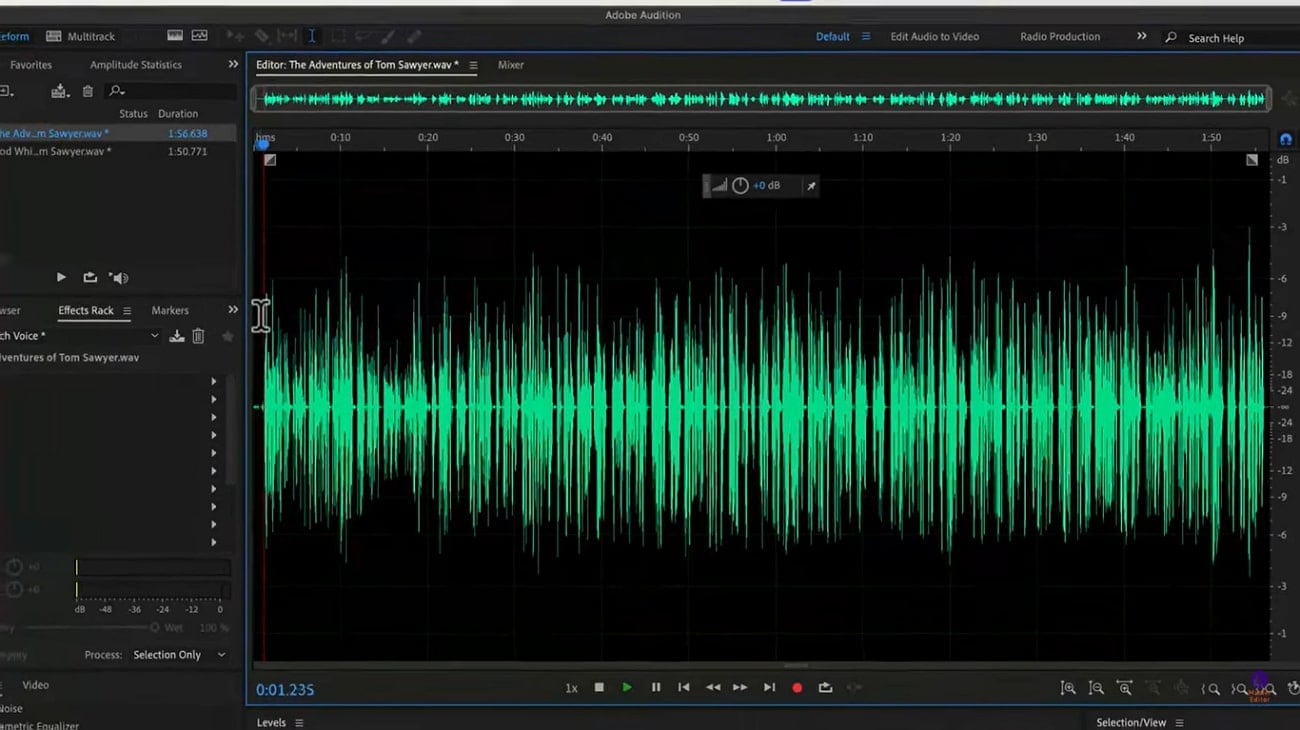Open the Default workspace menu icon
Screen dimensions: 1300x730
[x=866, y=36]
